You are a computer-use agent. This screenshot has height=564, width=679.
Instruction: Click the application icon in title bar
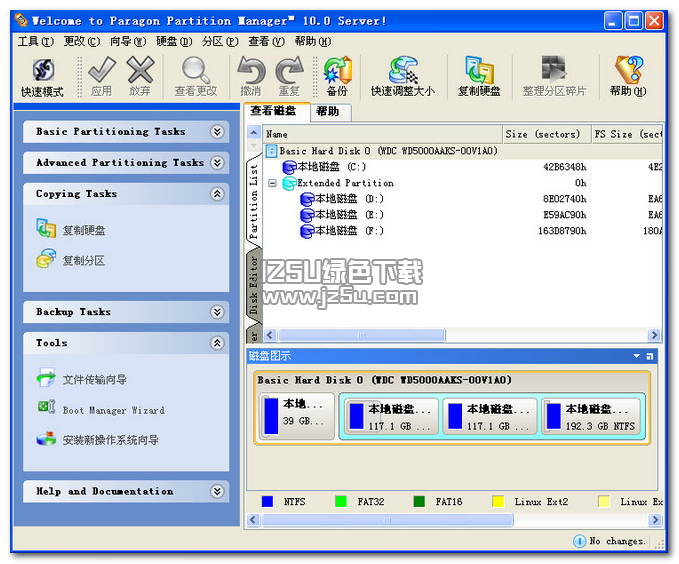pos(21,20)
